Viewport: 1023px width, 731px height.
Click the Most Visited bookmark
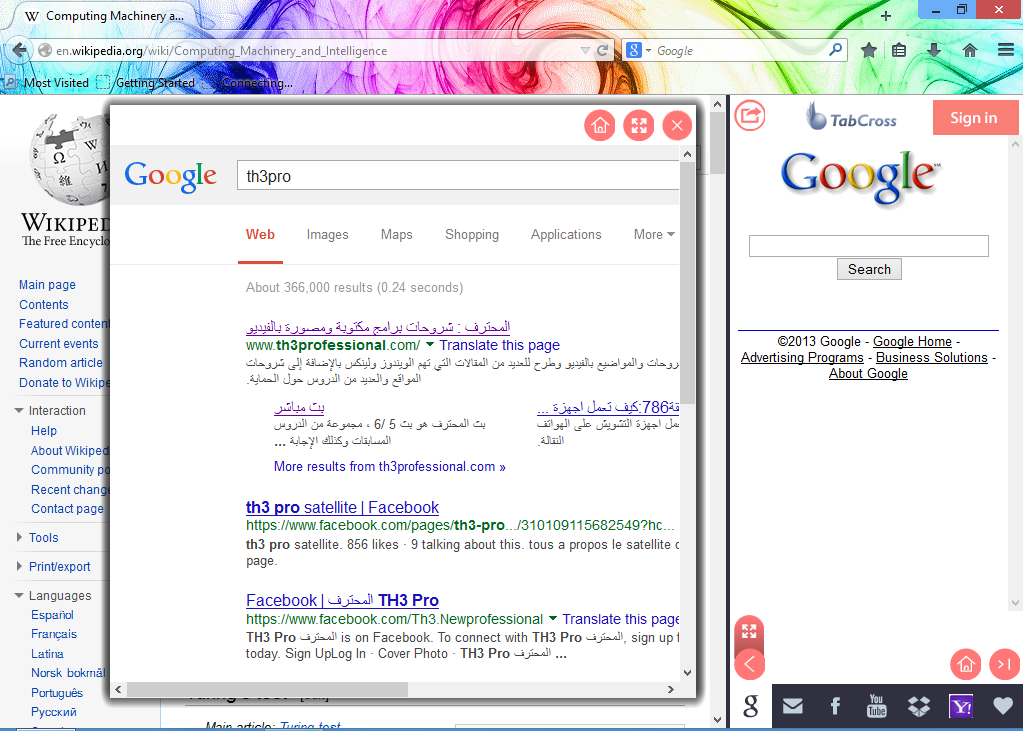pos(46,83)
